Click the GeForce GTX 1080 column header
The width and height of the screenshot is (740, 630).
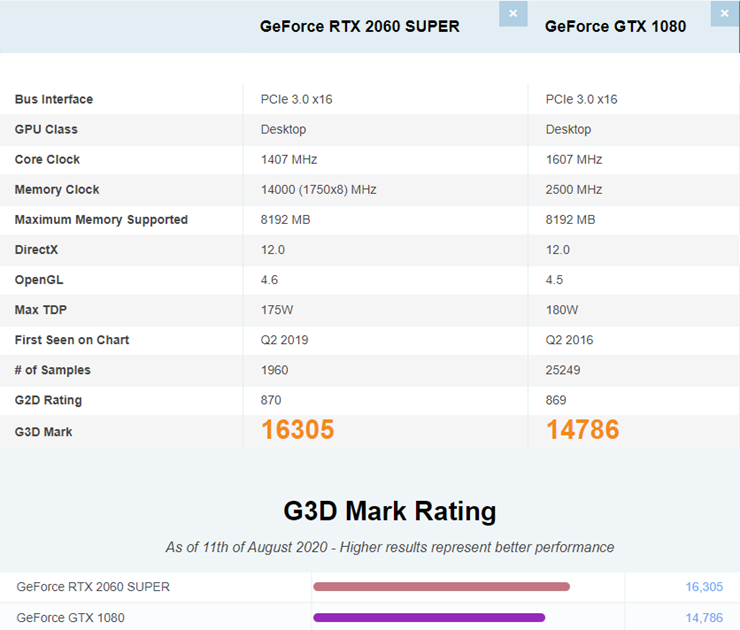[x=615, y=26]
